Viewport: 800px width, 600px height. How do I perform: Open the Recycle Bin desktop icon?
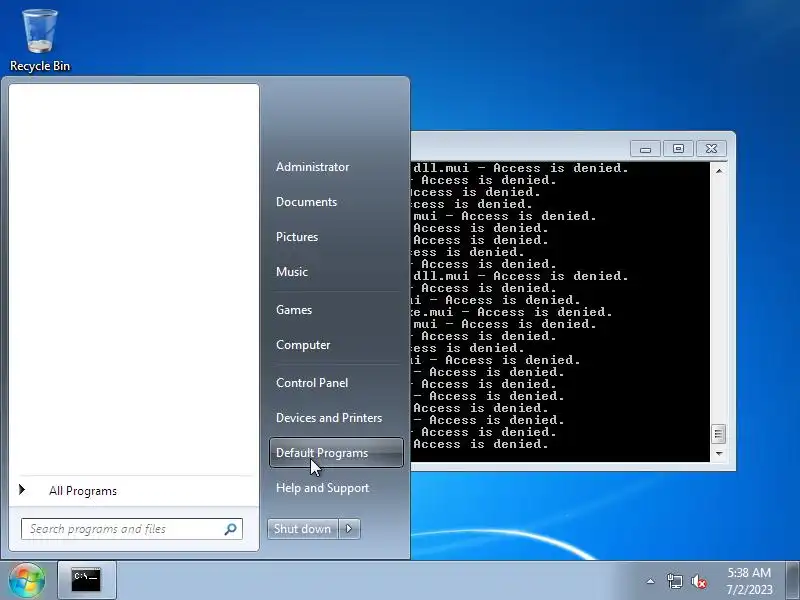pyautogui.click(x=40, y=41)
